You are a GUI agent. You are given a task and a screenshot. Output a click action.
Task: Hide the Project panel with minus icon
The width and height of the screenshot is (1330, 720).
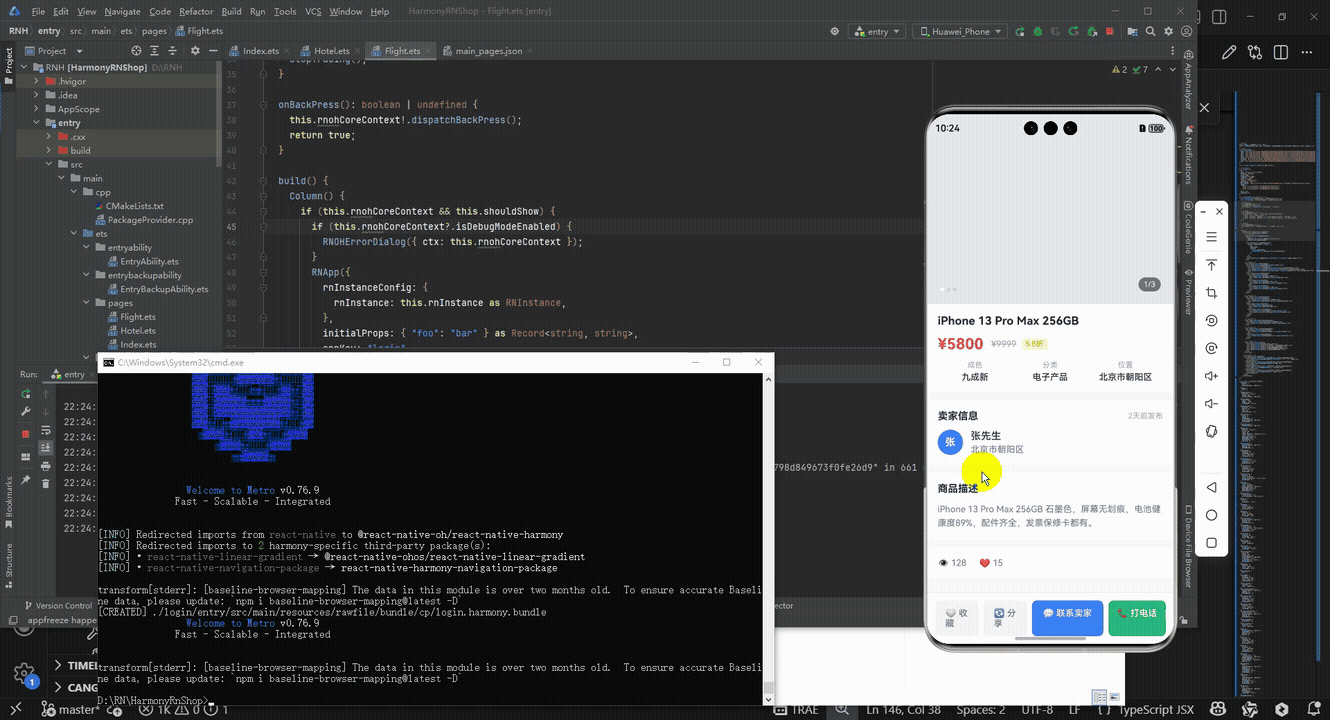pos(213,51)
